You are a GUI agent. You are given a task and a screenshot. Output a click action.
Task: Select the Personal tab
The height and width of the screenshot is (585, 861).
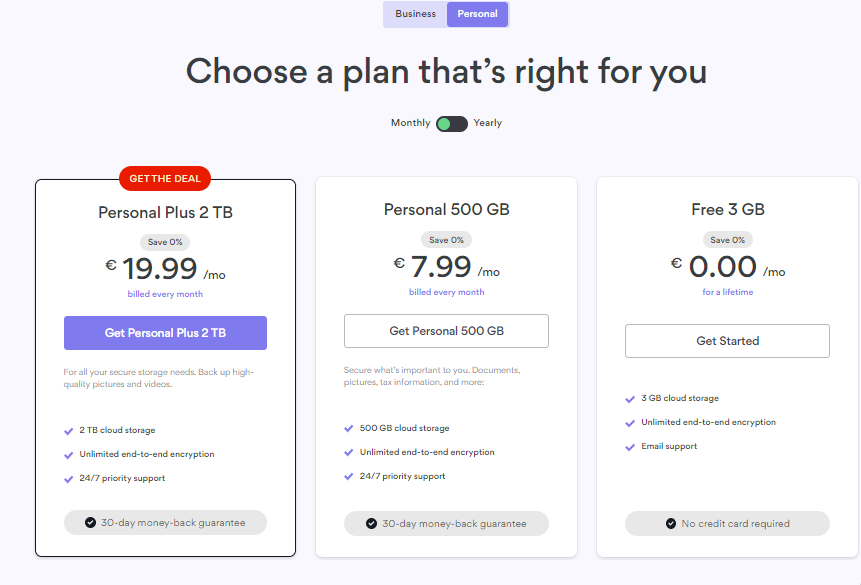point(477,14)
